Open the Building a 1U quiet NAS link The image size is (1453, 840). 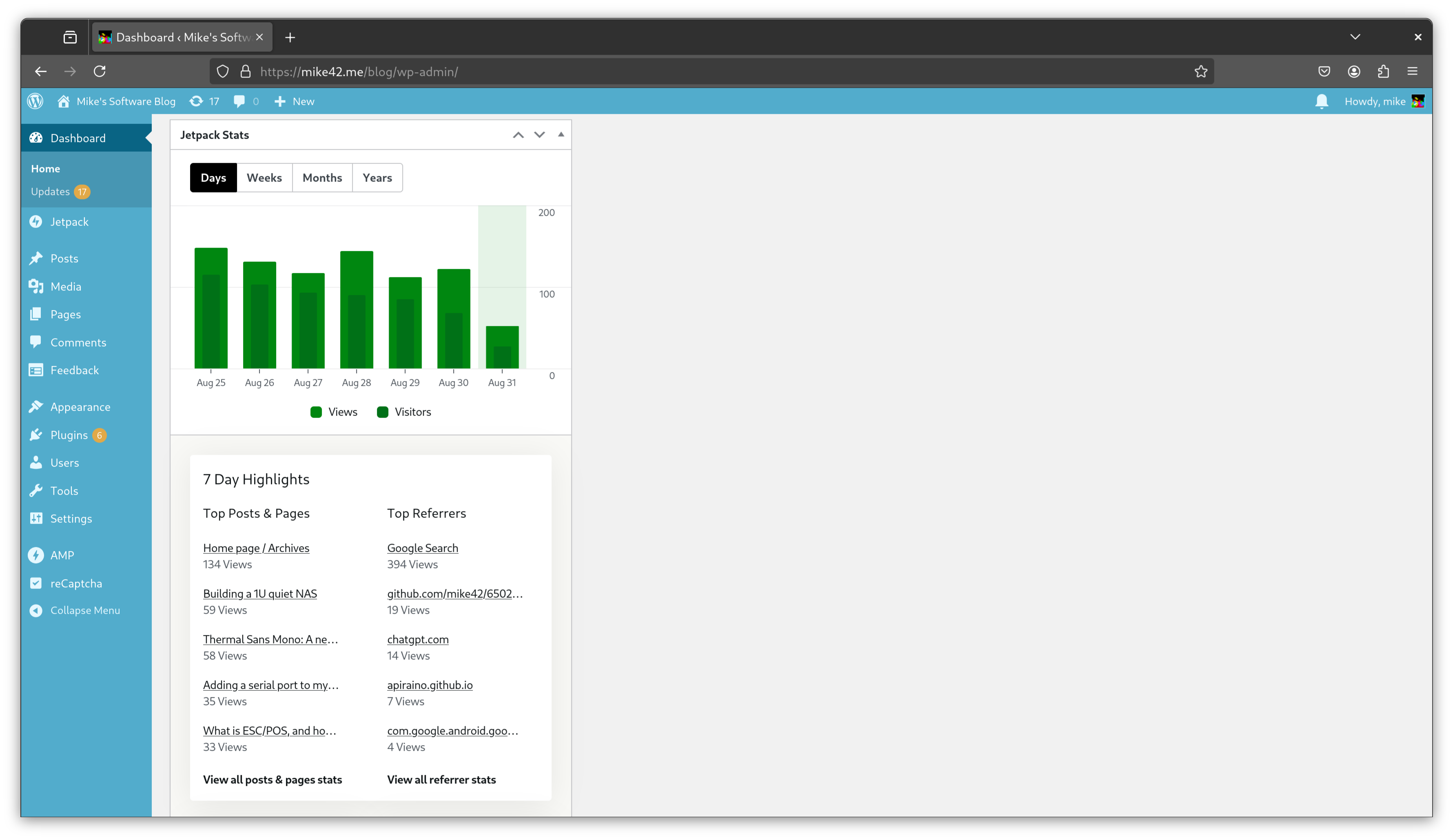point(260,594)
